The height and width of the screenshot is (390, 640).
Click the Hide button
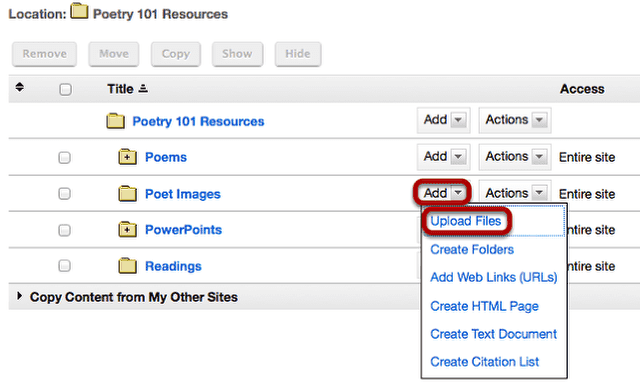pyautogui.click(x=298, y=54)
